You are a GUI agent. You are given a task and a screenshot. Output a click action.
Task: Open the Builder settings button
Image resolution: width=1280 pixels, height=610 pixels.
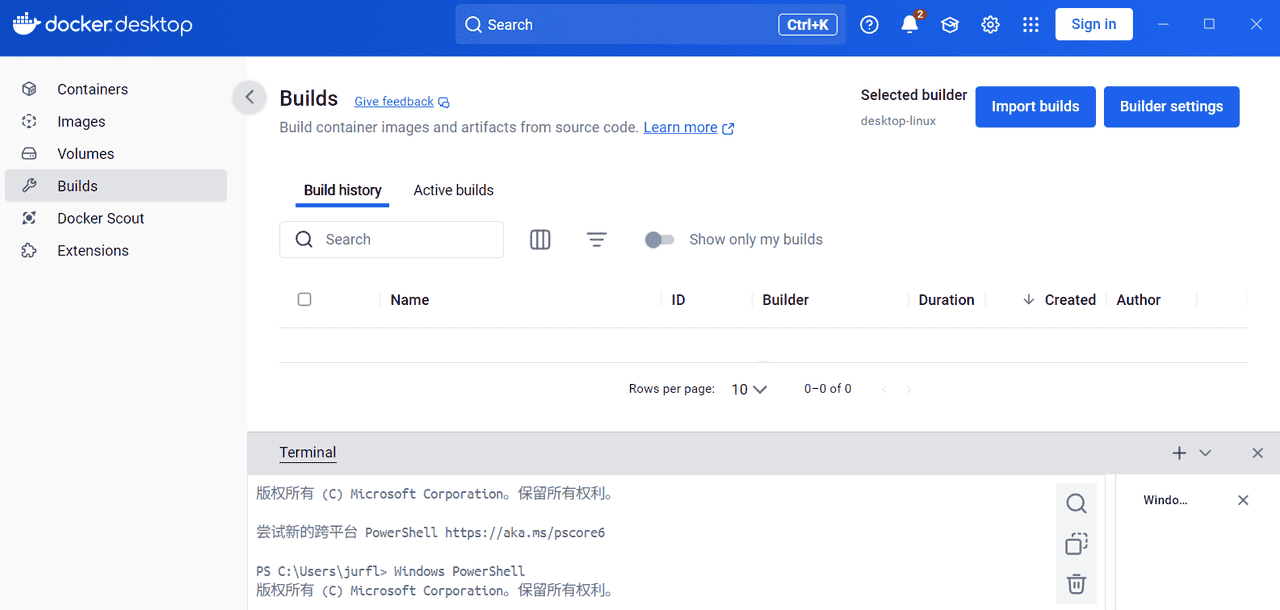(x=1171, y=107)
